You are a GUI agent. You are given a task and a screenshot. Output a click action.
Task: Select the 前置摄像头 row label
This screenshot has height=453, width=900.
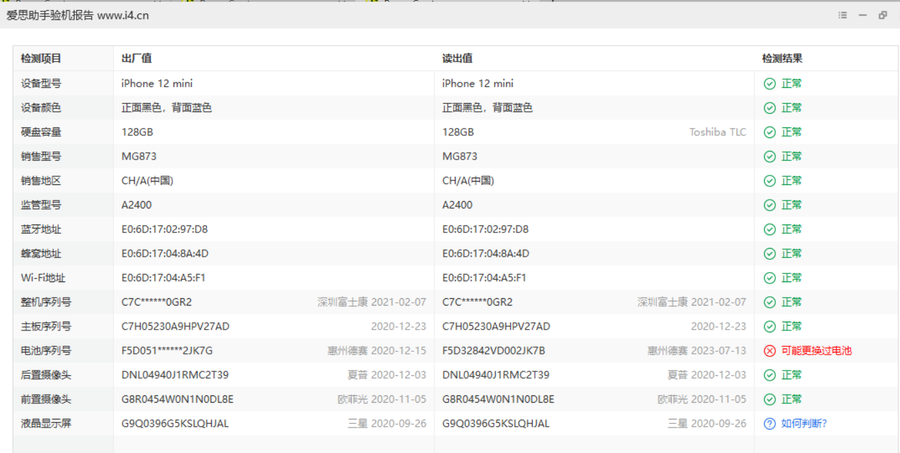[46, 399]
